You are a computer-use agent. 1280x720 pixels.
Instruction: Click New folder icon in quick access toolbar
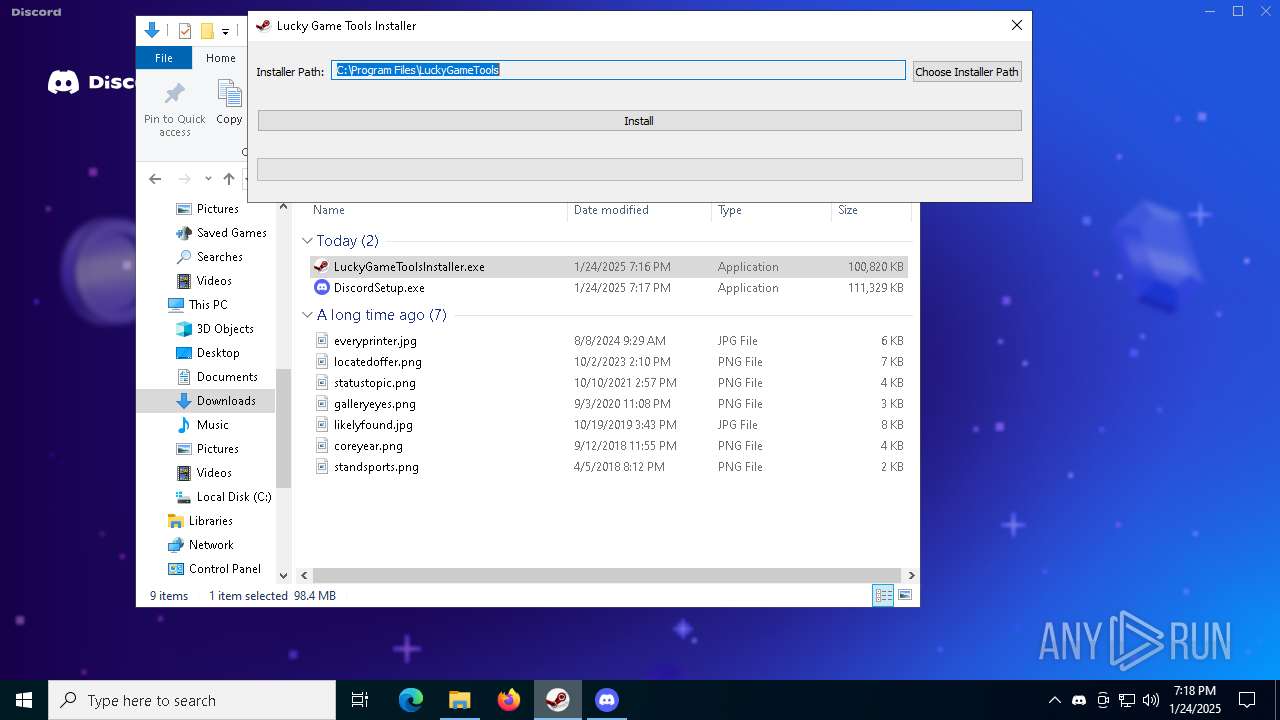pyautogui.click(x=207, y=31)
